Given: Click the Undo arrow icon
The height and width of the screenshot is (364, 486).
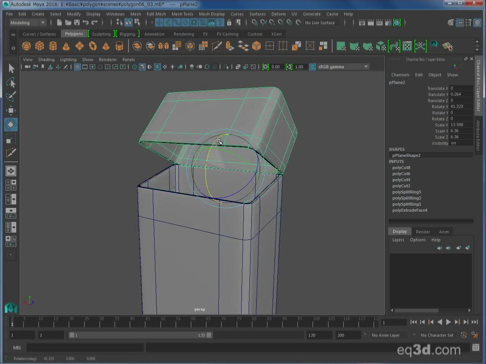Looking at the screenshot, I should (85, 23).
